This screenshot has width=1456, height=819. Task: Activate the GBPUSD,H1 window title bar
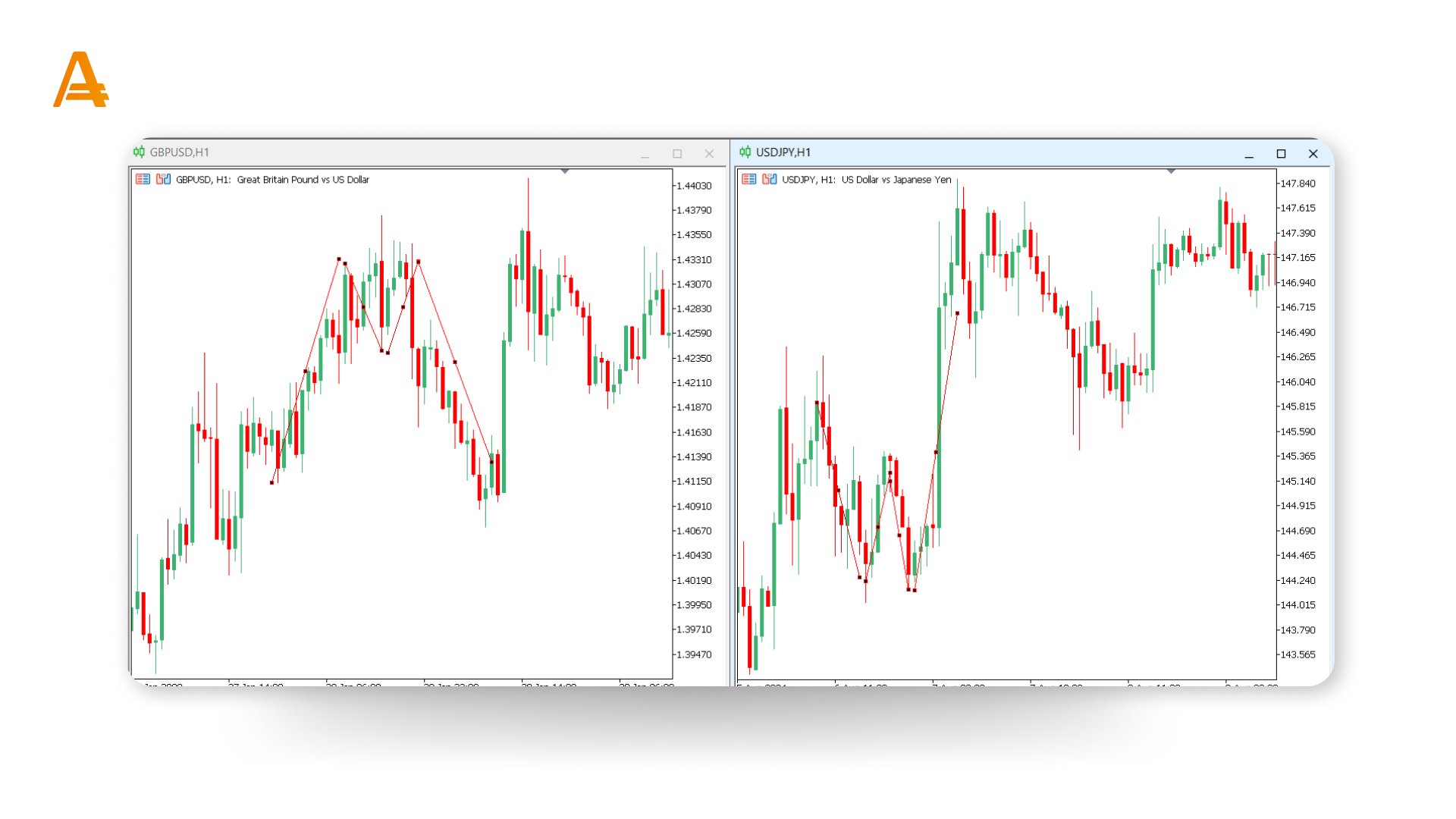click(379, 152)
